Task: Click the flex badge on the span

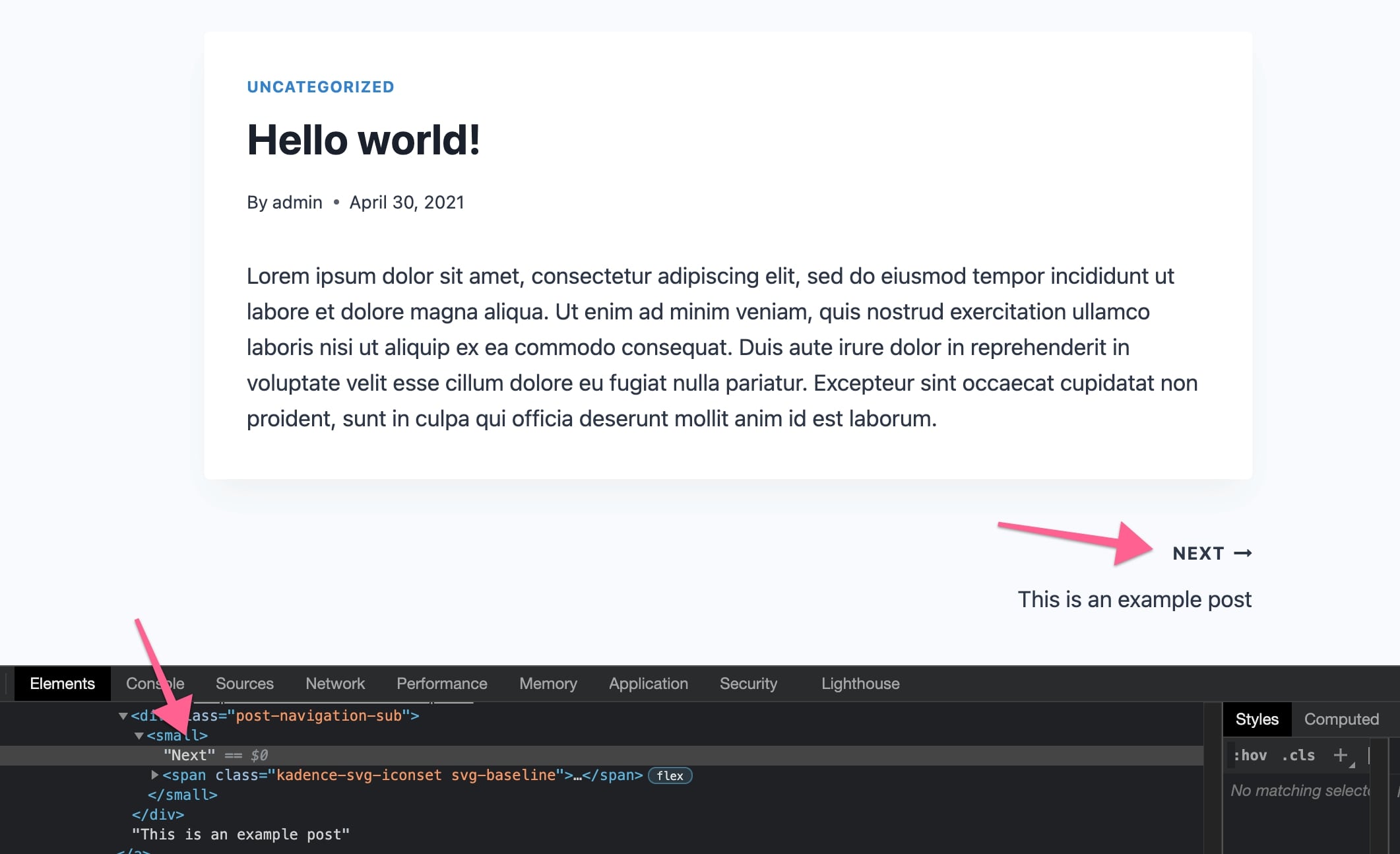Action: pyautogui.click(x=670, y=775)
